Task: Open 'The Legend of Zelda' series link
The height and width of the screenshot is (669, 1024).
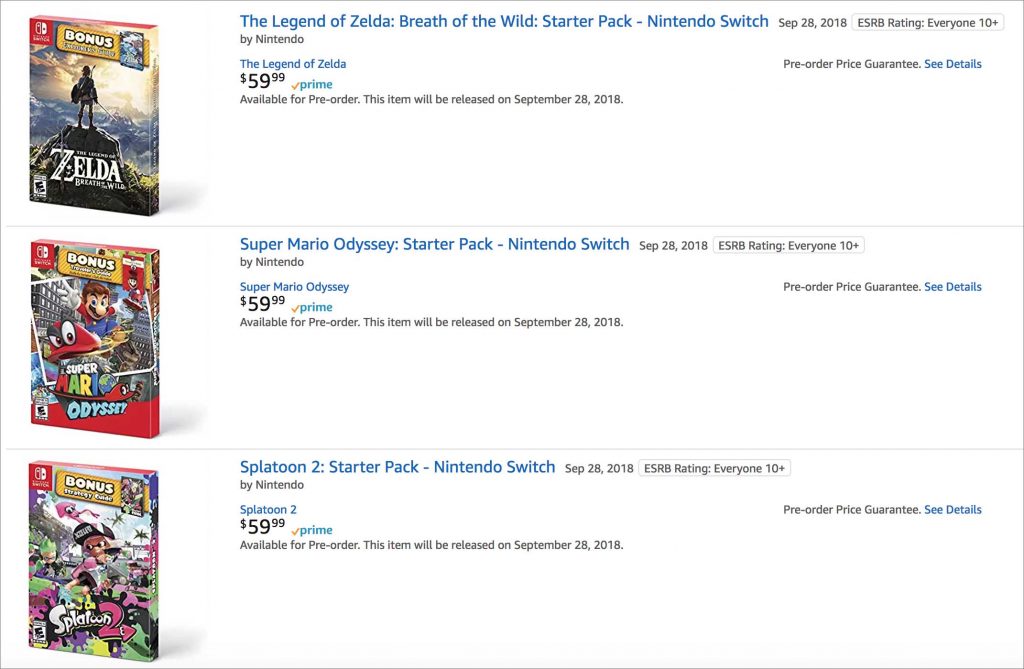Action: click(x=293, y=64)
